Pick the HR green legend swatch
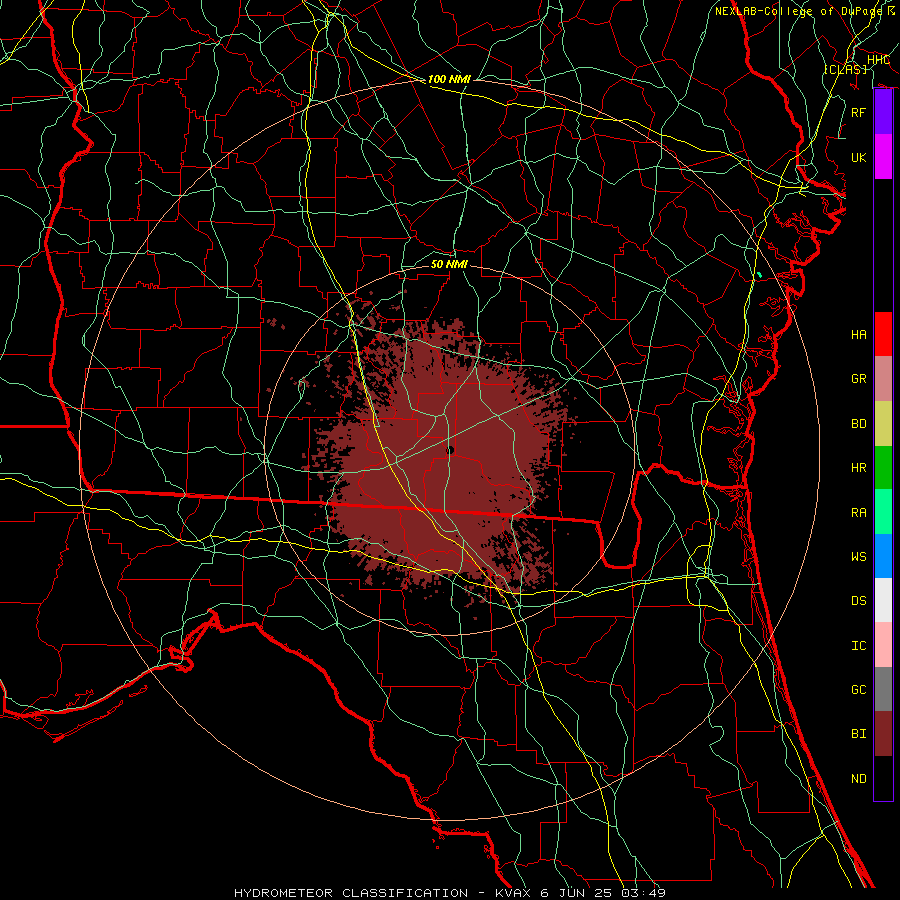 (x=883, y=467)
